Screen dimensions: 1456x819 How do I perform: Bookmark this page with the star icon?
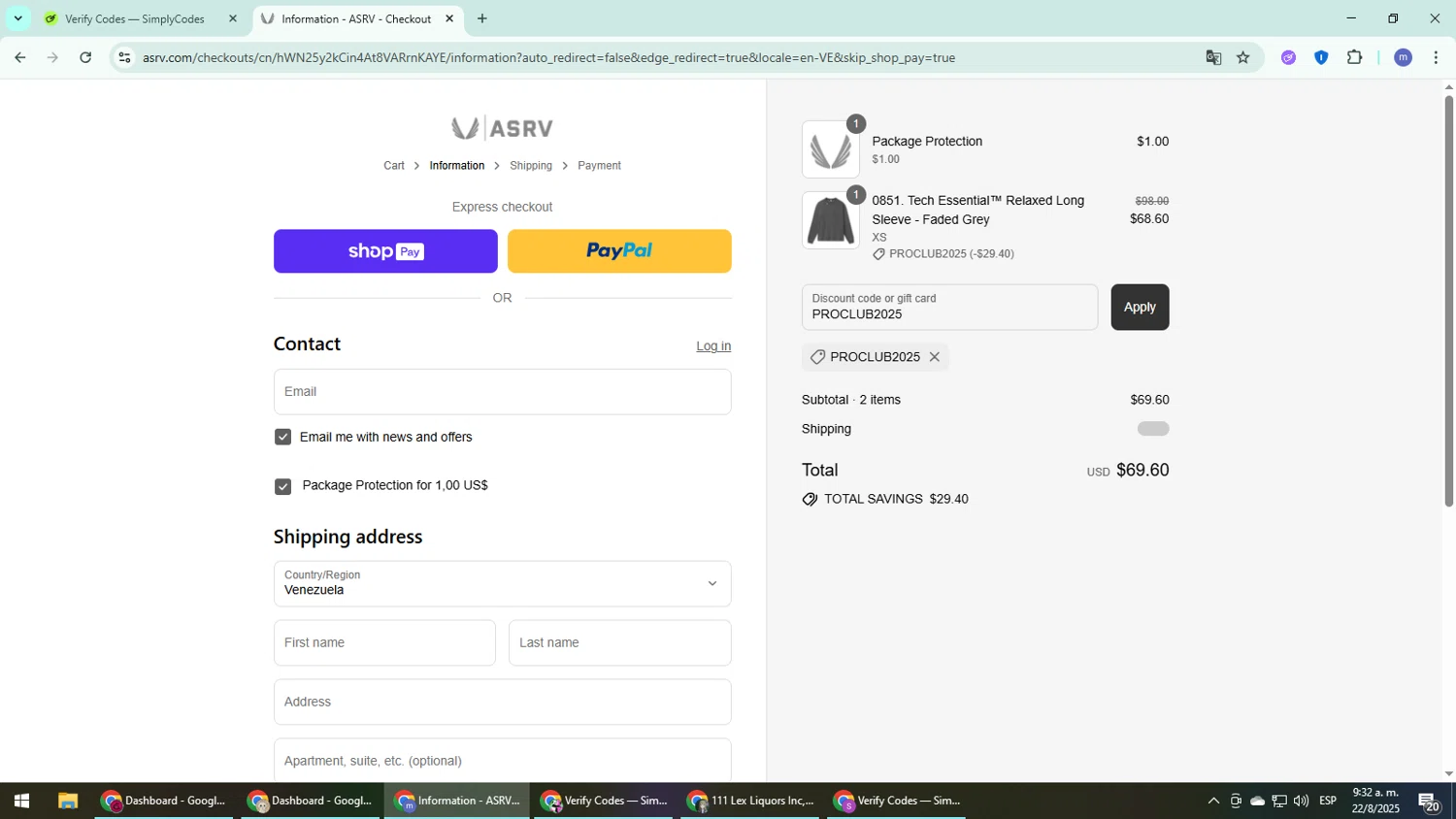1243,58
